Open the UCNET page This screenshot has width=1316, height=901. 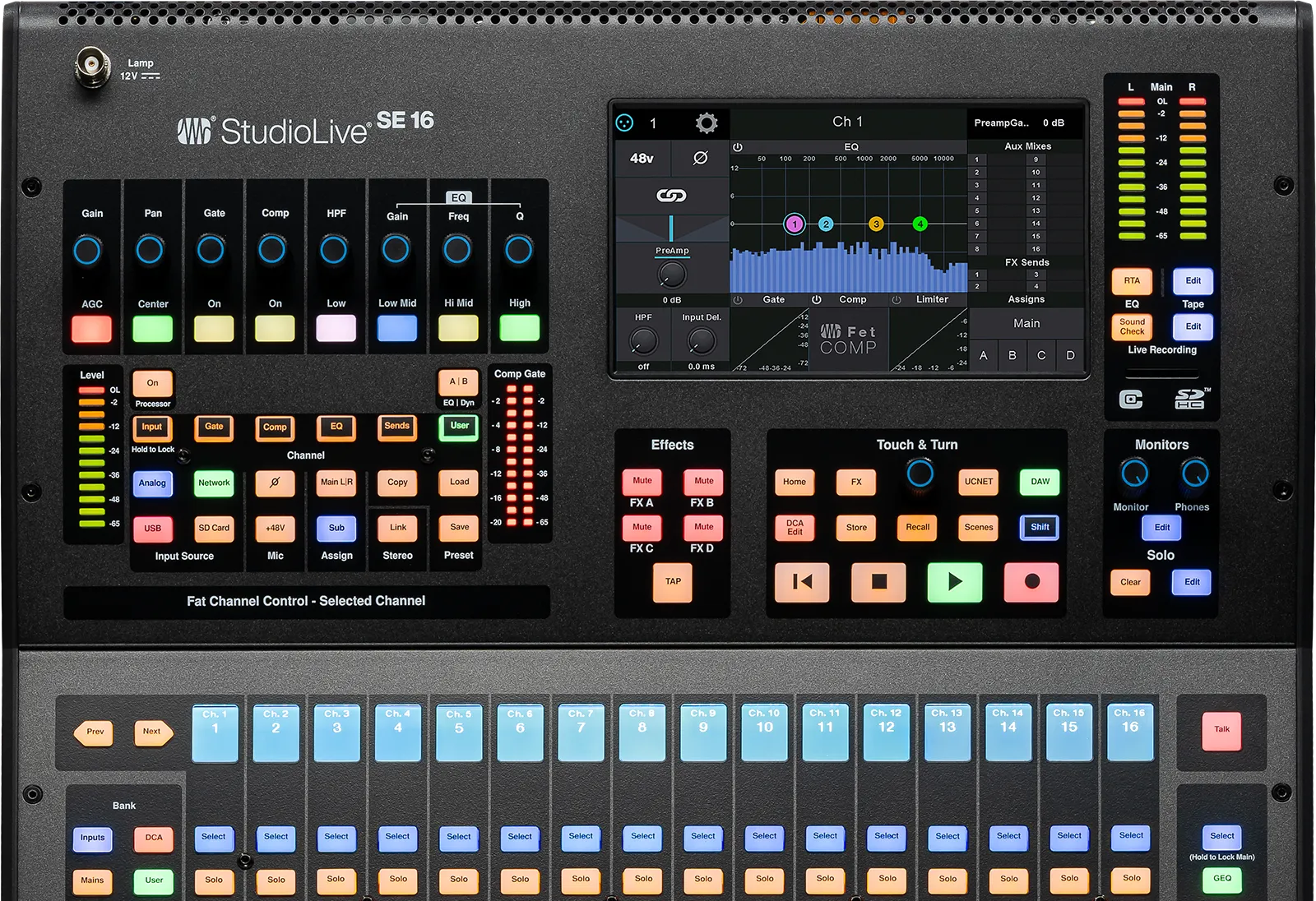[979, 483]
